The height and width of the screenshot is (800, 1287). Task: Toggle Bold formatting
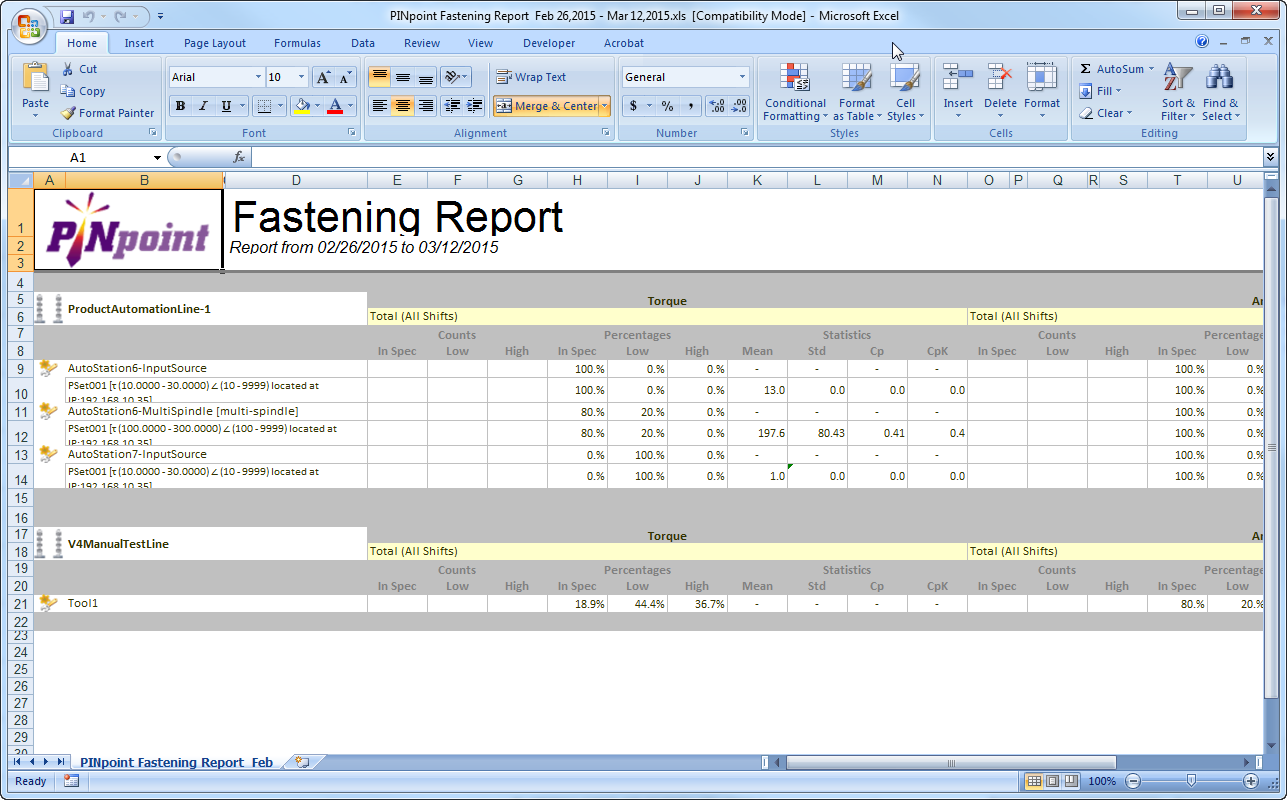[180, 106]
